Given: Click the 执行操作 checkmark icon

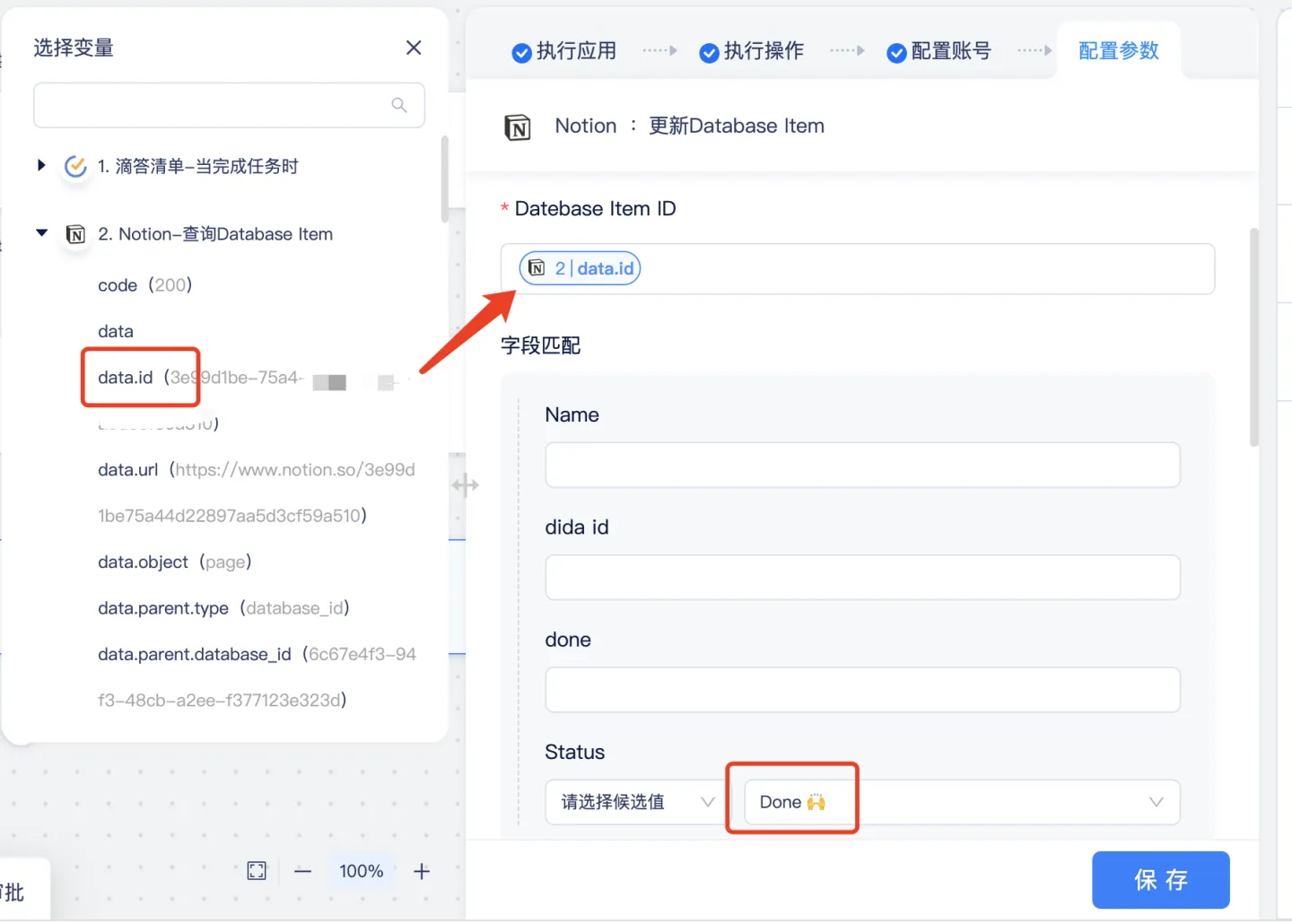Looking at the screenshot, I should [x=709, y=53].
